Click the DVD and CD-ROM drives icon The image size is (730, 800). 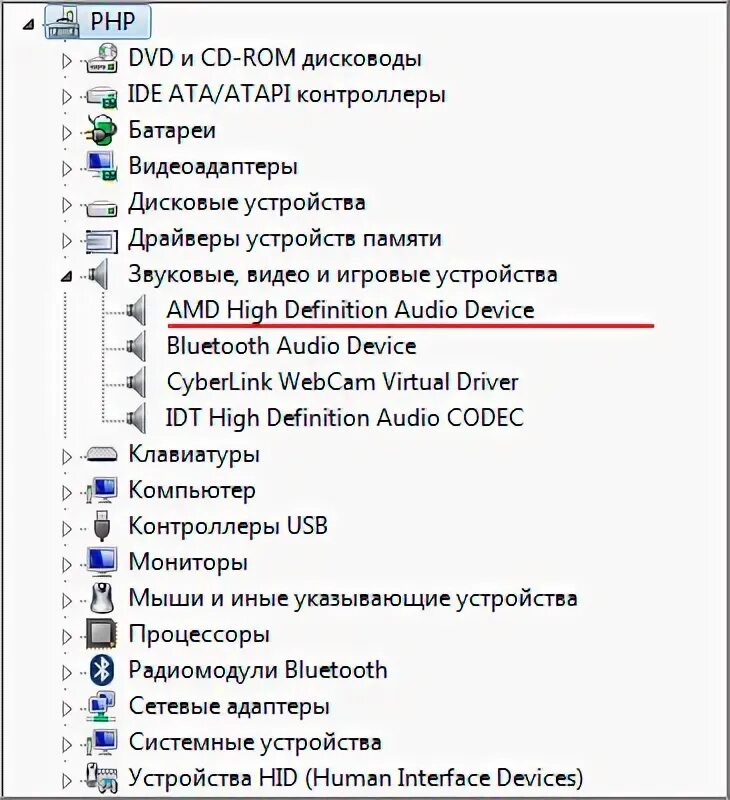102,59
